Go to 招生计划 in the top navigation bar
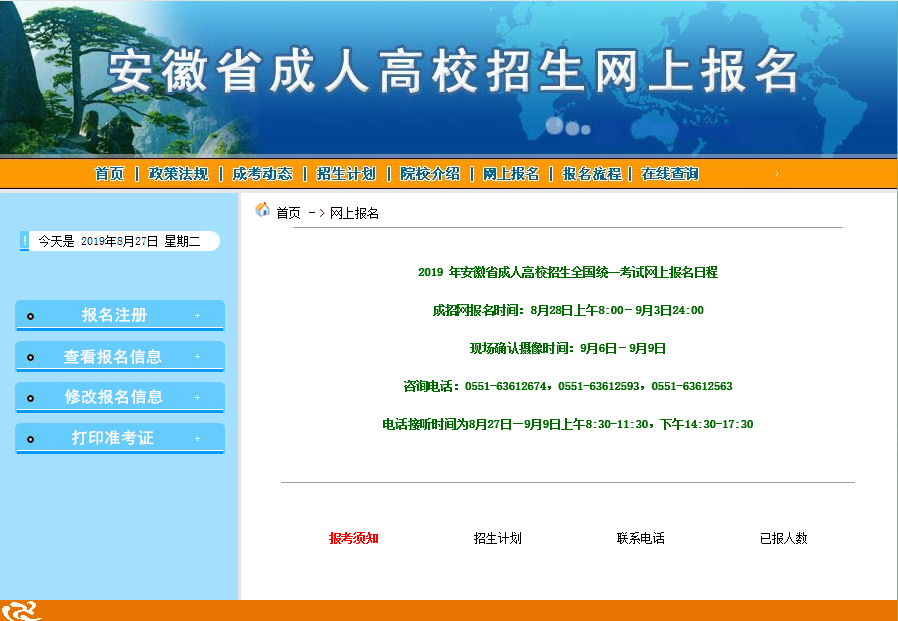898x621 pixels. pyautogui.click(x=346, y=174)
